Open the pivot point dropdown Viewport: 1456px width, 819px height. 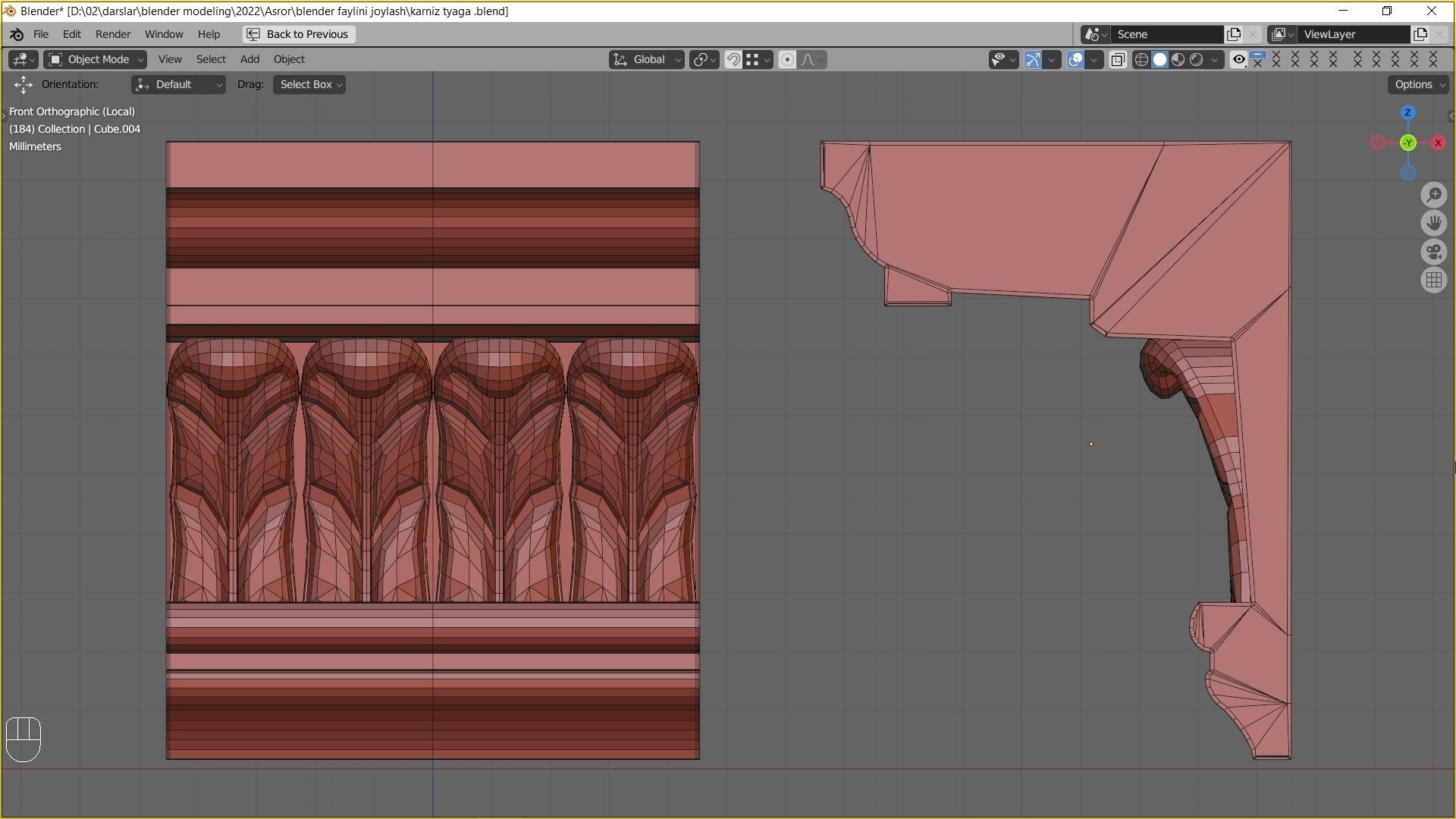click(x=704, y=59)
